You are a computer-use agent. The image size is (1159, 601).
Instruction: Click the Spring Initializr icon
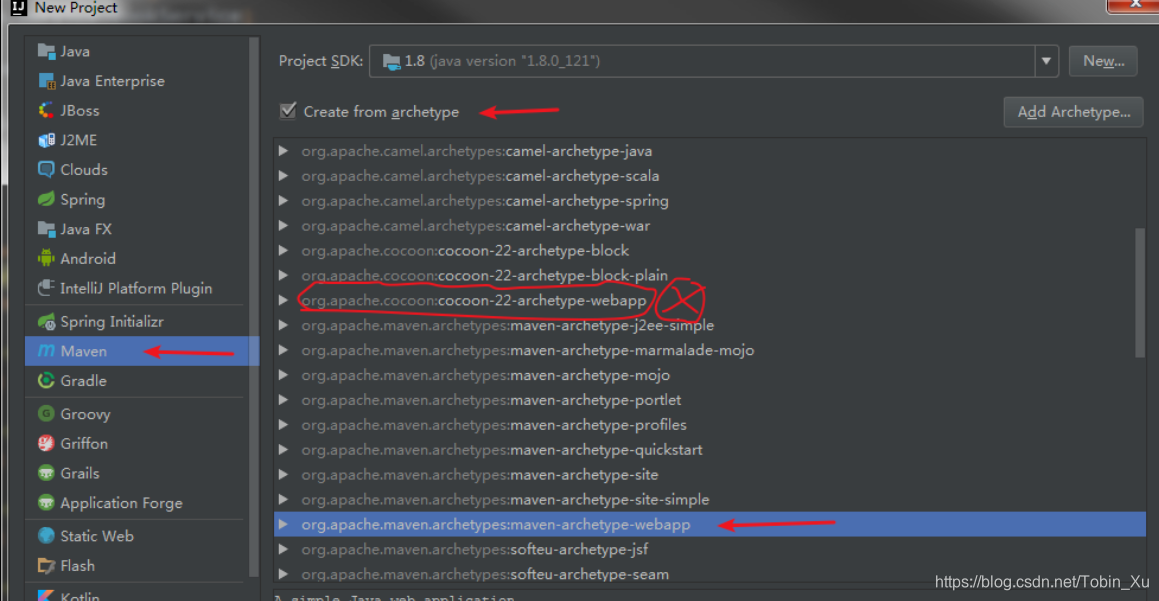tap(46, 322)
